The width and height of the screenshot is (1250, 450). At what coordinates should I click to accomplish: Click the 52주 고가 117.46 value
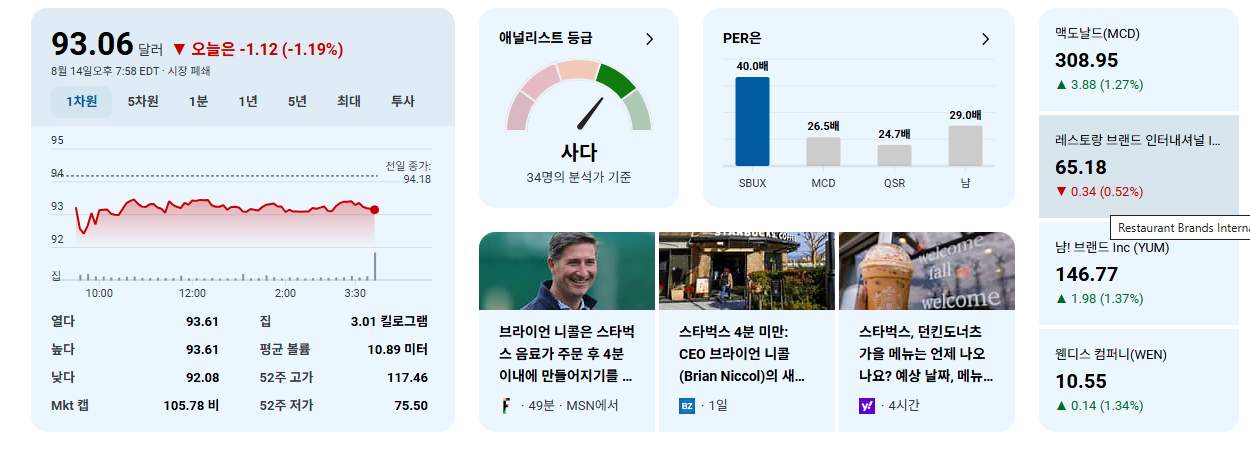(x=407, y=377)
